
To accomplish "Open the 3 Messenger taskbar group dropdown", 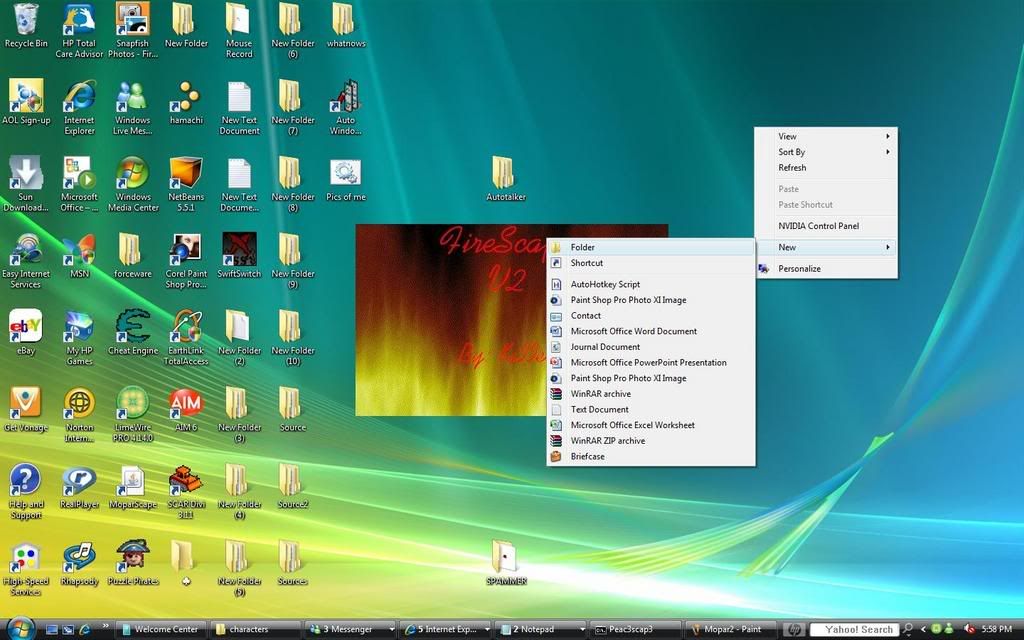I will pos(391,630).
